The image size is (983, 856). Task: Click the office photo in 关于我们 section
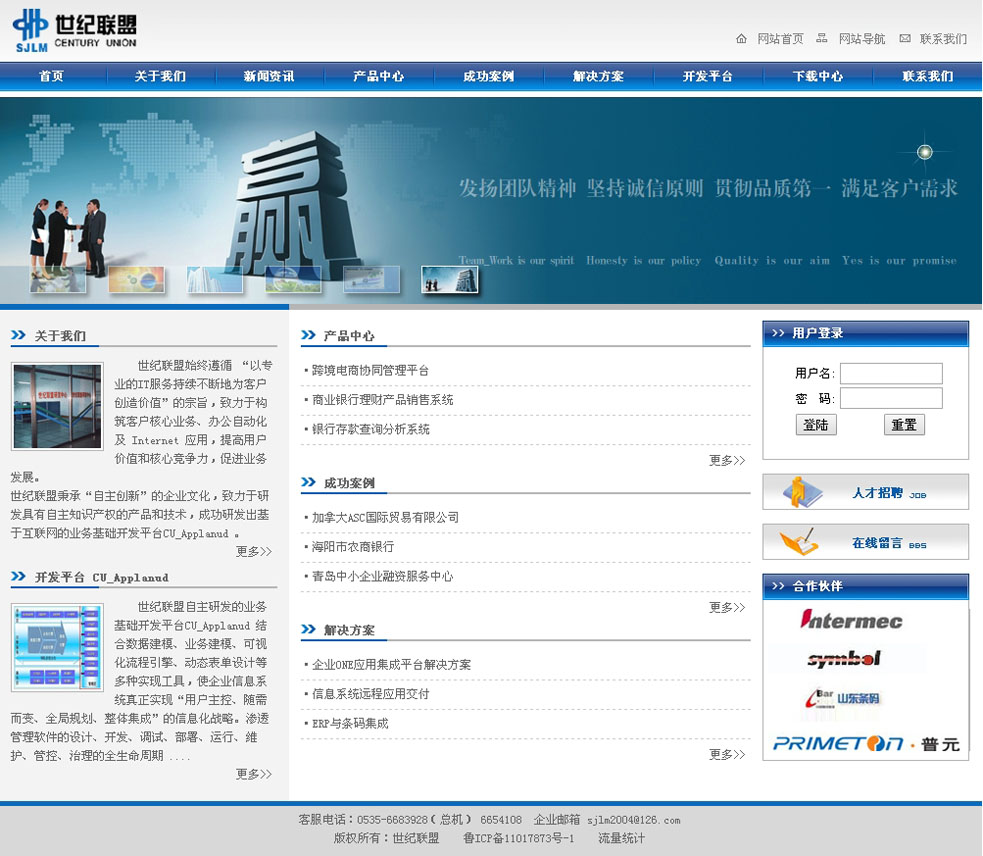[57, 406]
